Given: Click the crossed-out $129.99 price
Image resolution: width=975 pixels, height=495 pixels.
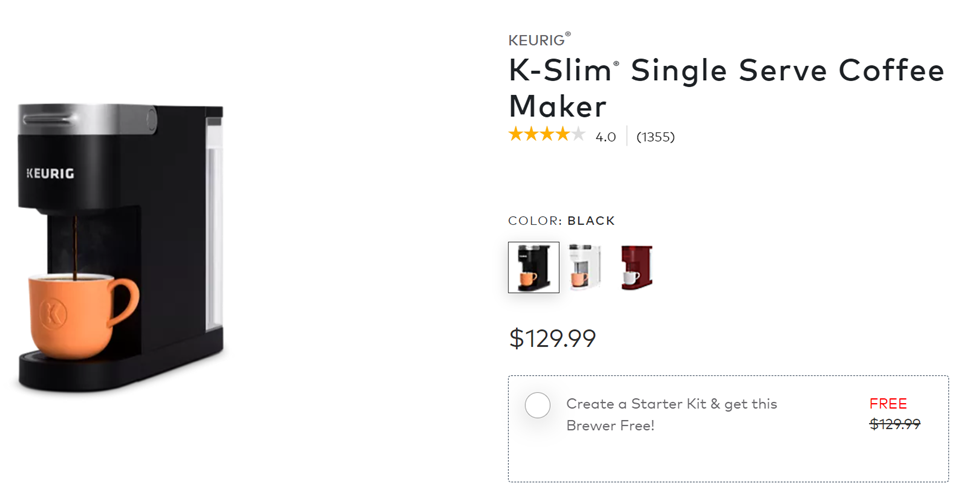Looking at the screenshot, I should (895, 424).
